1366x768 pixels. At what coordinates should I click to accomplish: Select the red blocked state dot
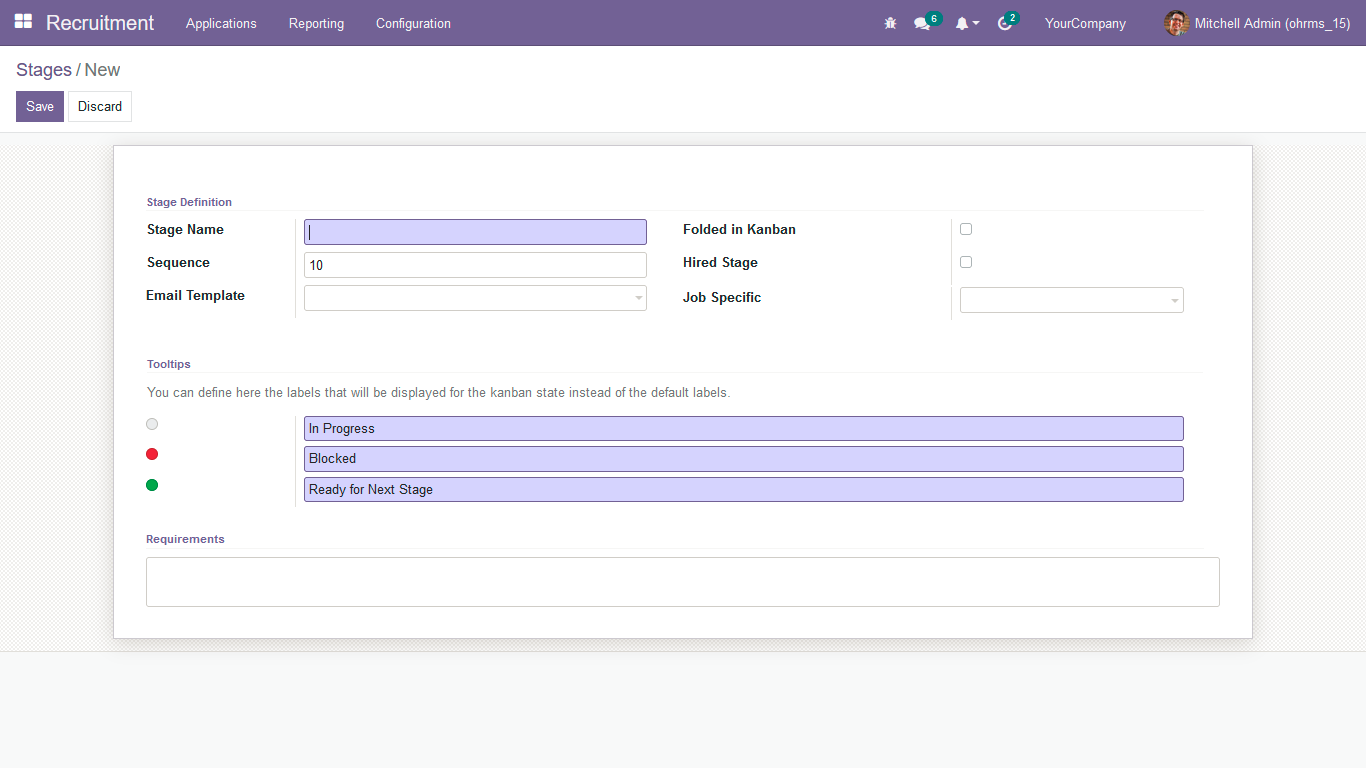click(x=152, y=454)
